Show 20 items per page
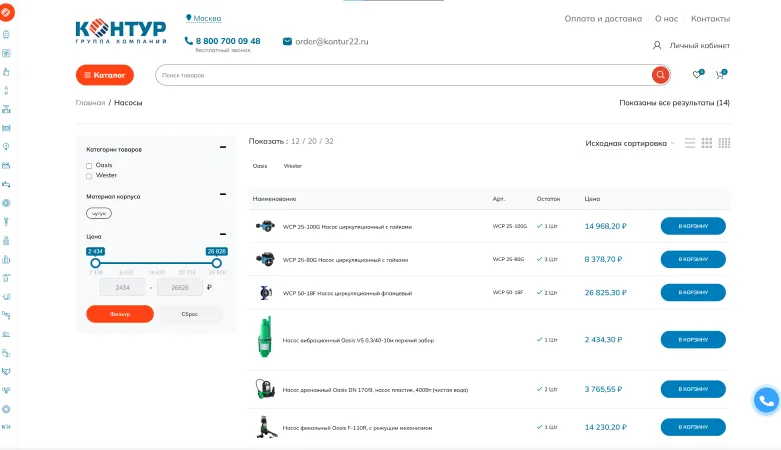Viewport: 781px width, 450px height. (x=312, y=141)
